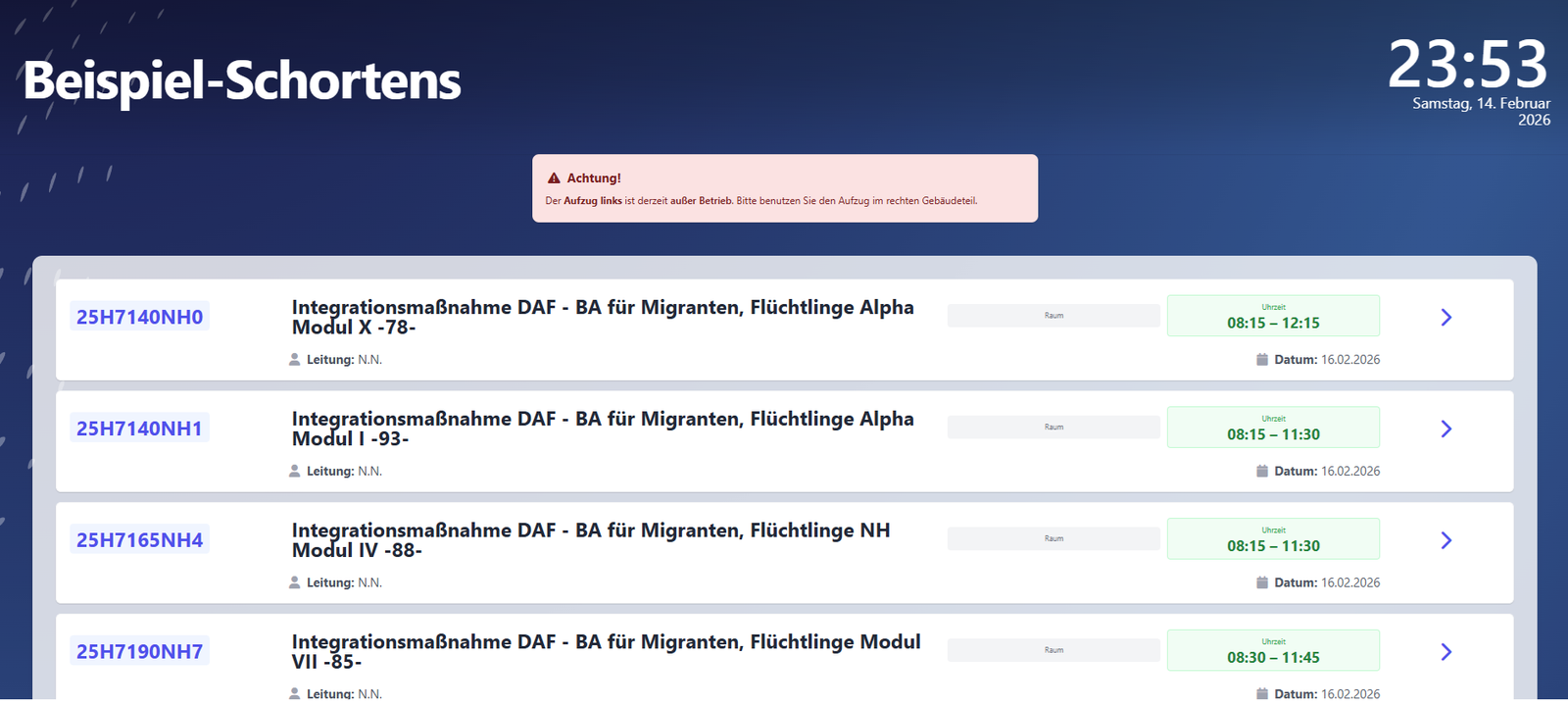Viewport: 1568px width, 707px height.
Task: Open course 25H7190NH7 chevron arrow
Action: [1445, 652]
